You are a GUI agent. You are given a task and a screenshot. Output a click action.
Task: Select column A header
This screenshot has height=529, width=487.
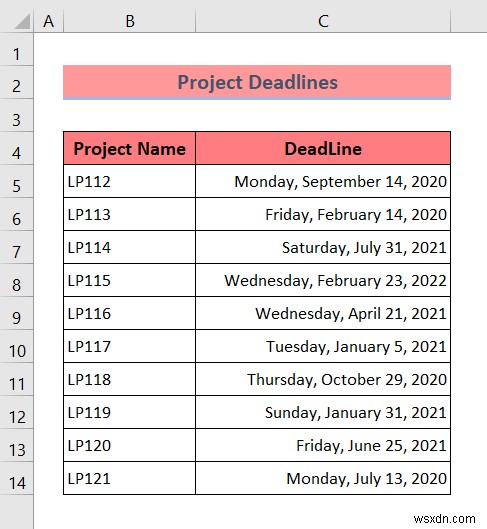(49, 21)
